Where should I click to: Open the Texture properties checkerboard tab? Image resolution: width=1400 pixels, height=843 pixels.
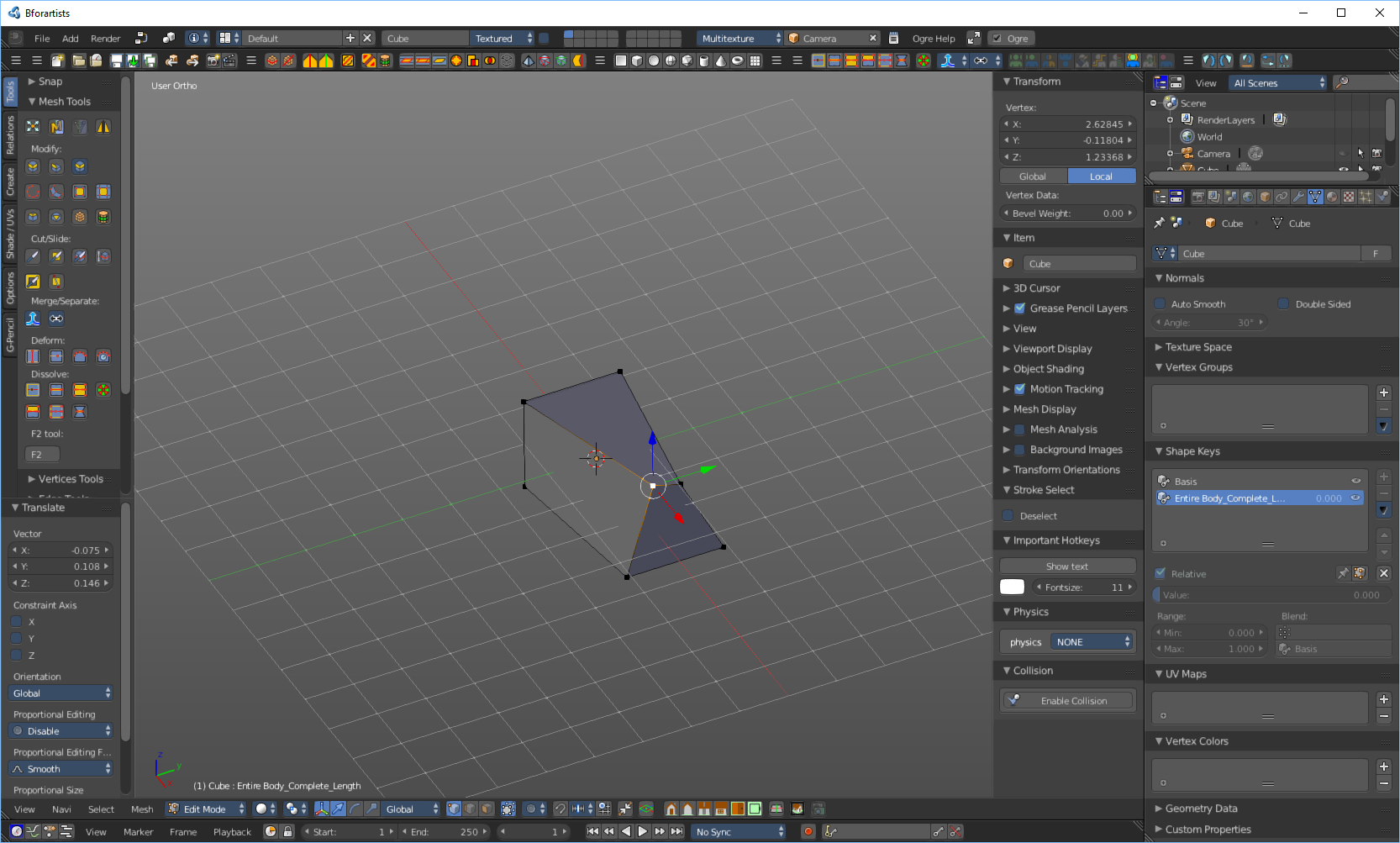(x=1349, y=197)
